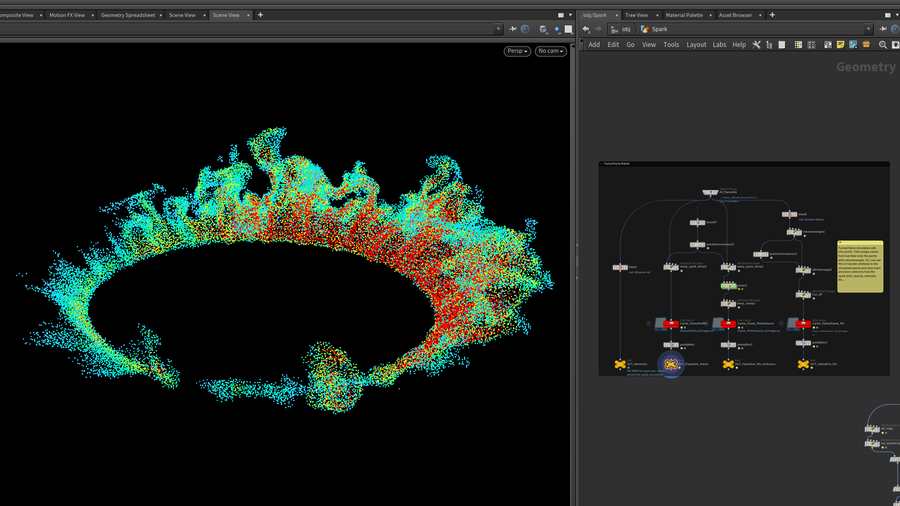This screenshot has height=506, width=900.
Task: Open the No cam camera dropdown
Action: click(x=550, y=51)
